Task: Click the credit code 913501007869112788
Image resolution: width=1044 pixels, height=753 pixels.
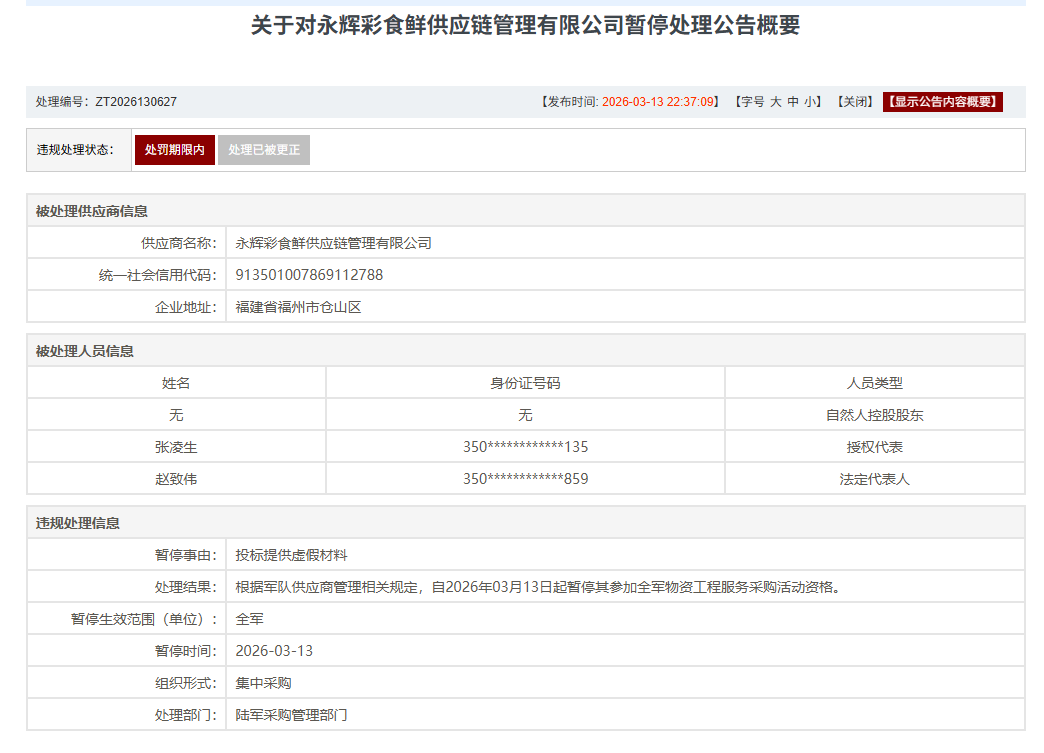Action: pyautogui.click(x=309, y=275)
